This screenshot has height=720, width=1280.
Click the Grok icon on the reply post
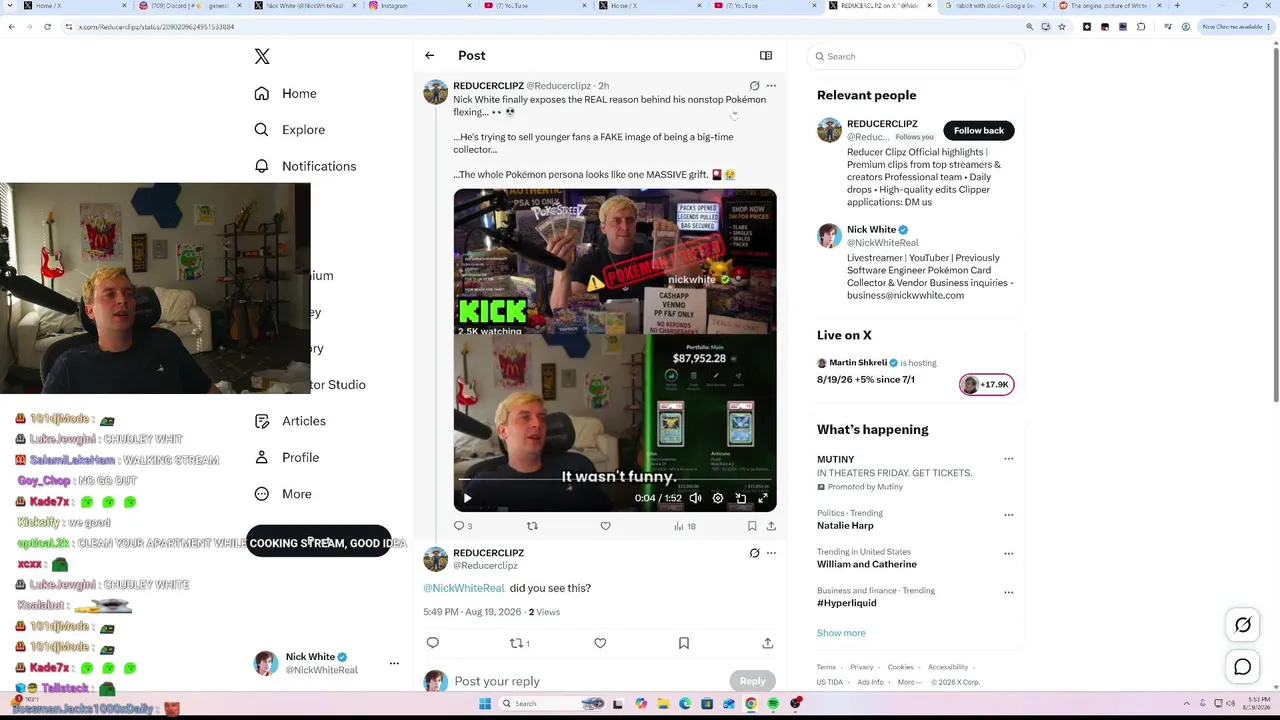tap(755, 553)
